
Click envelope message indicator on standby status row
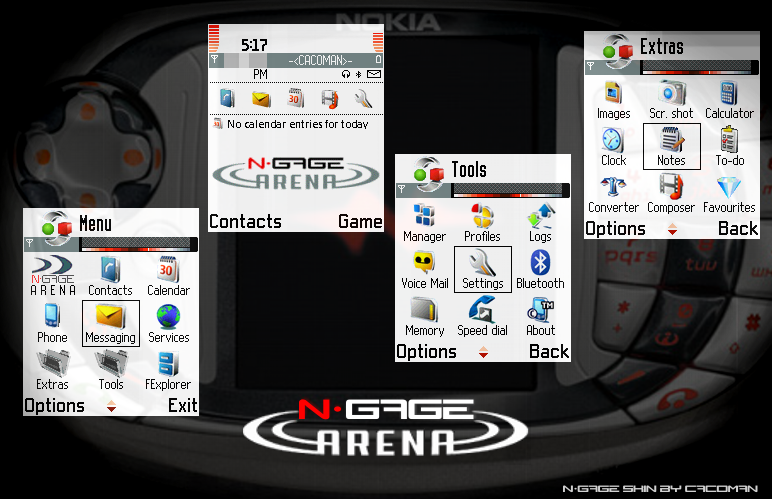point(374,74)
